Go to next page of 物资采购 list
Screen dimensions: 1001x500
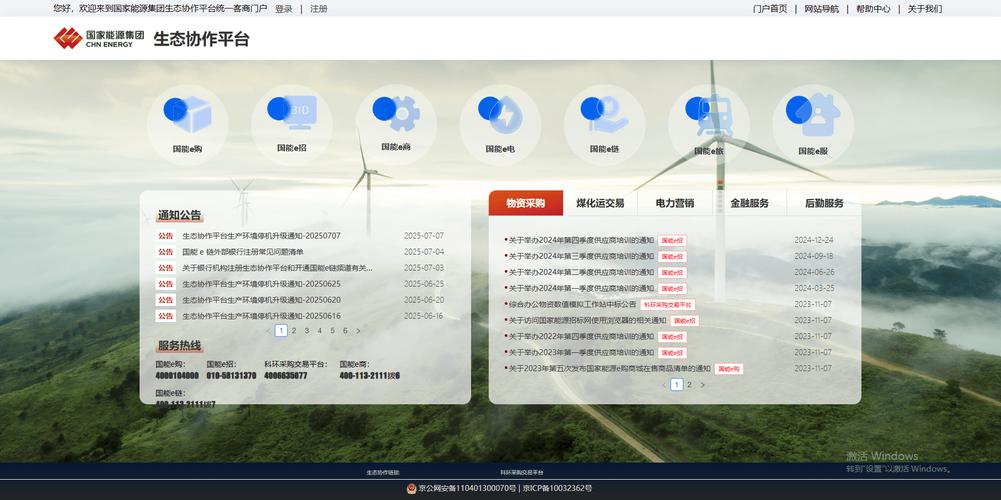(703, 384)
